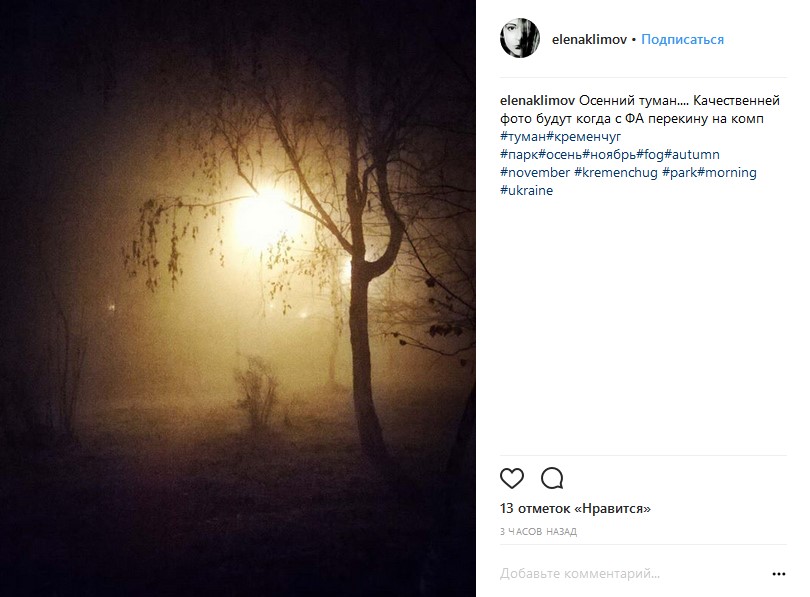Open the #ukraine hashtag
This screenshot has height=597, width=810.
click(526, 191)
